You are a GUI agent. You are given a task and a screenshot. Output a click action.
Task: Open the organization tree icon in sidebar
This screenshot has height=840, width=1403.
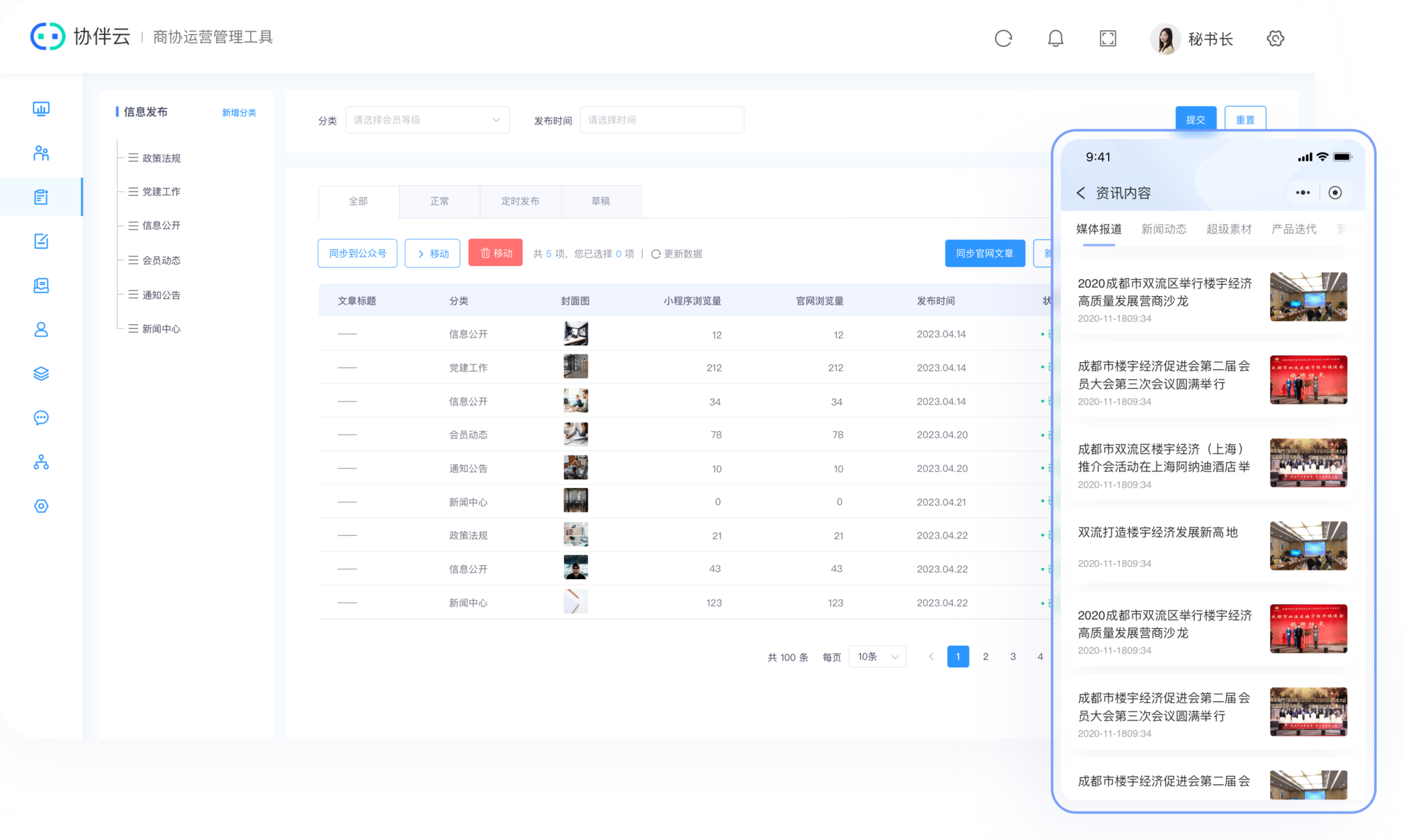click(41, 462)
